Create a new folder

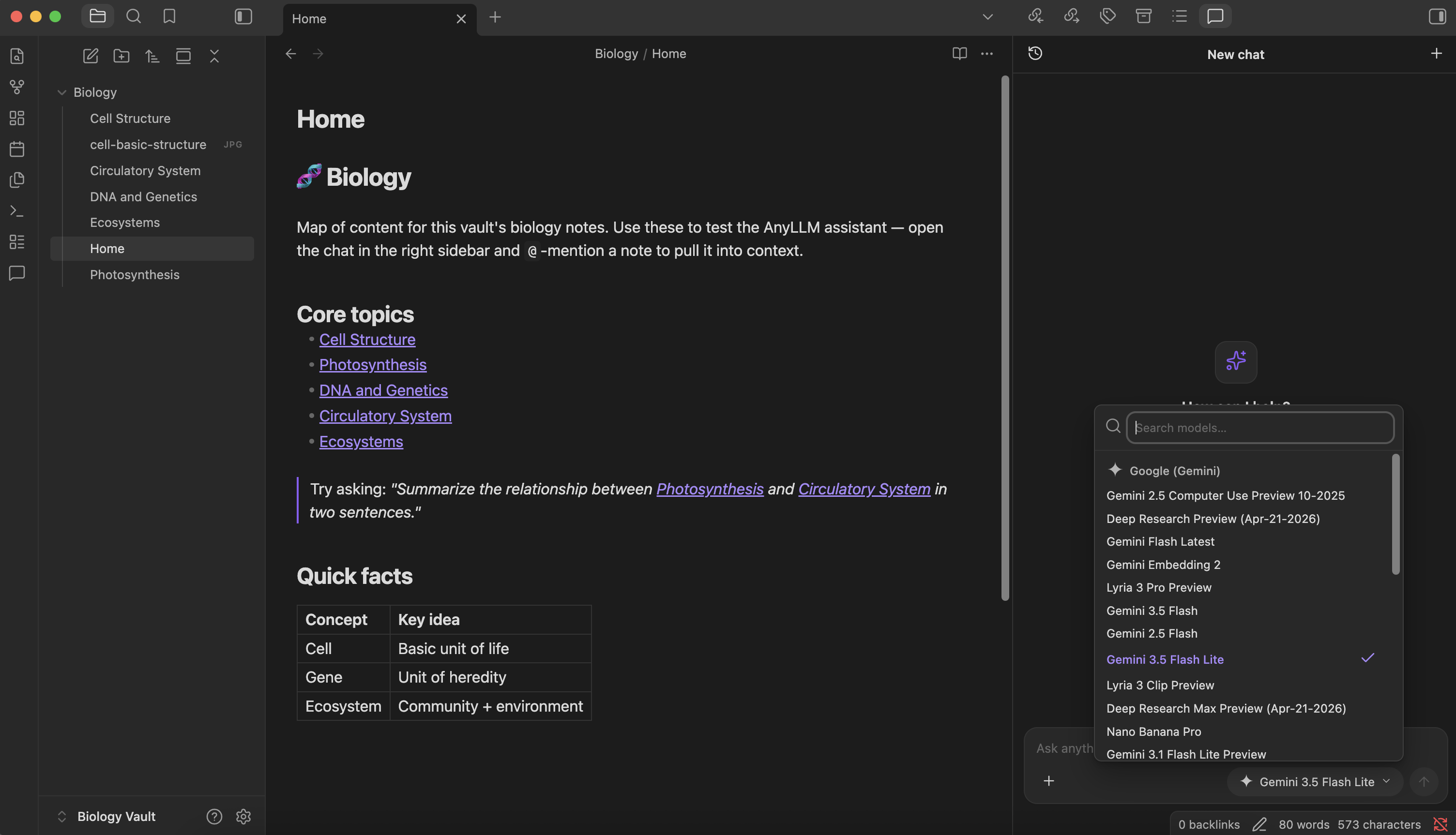pyautogui.click(x=121, y=56)
